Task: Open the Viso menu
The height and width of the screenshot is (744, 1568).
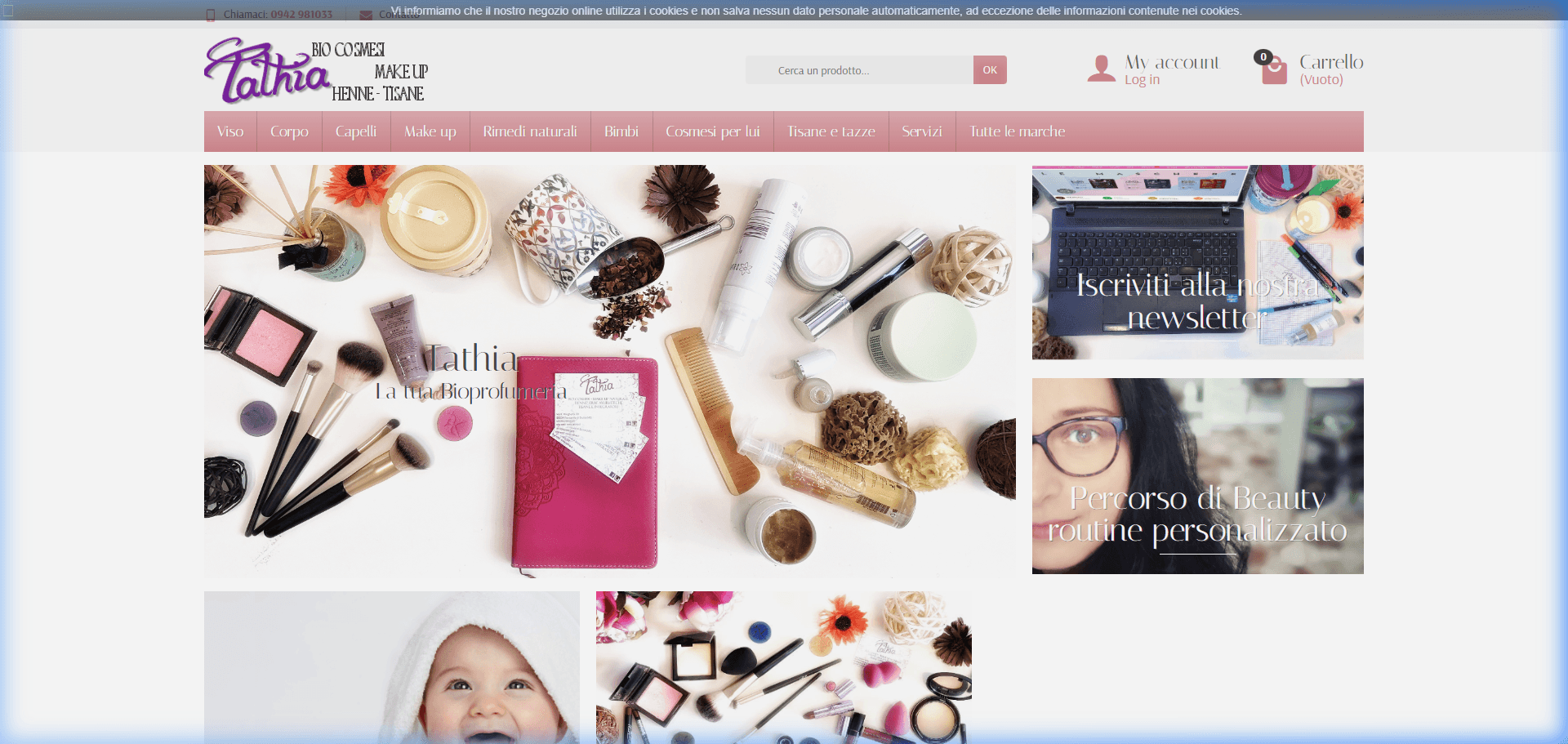Action: coord(230,131)
